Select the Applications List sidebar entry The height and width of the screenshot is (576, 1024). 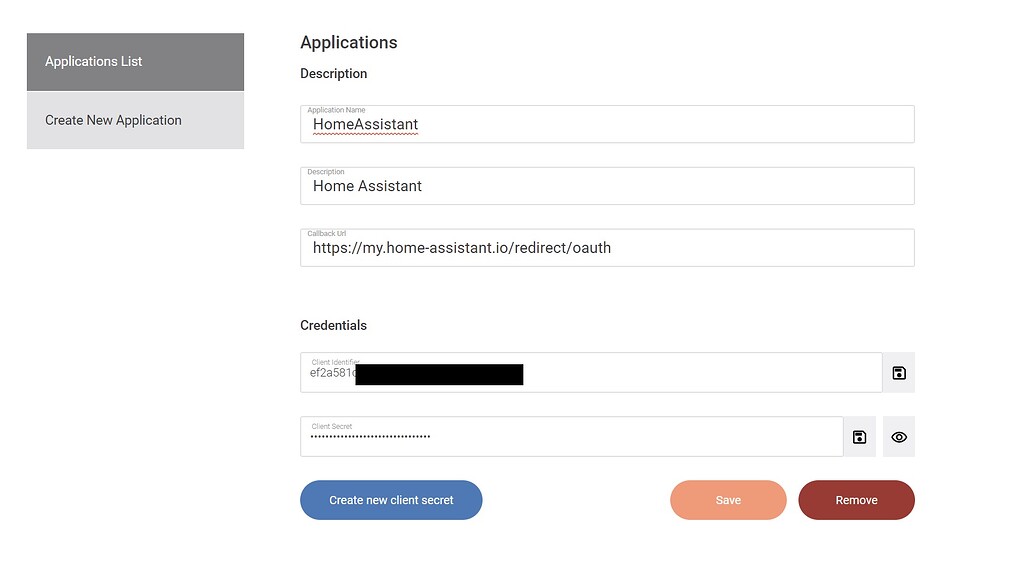[x=135, y=61]
